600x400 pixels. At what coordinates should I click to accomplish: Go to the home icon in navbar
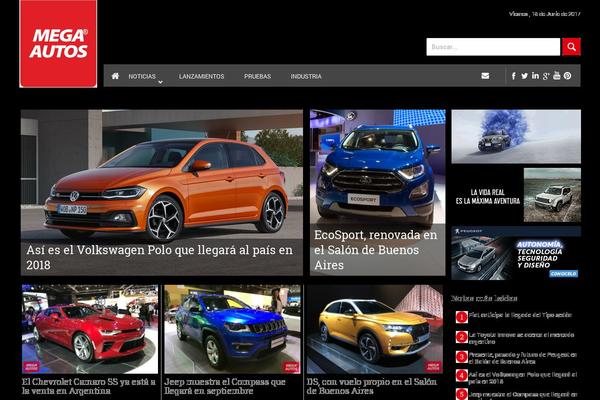coord(115,76)
